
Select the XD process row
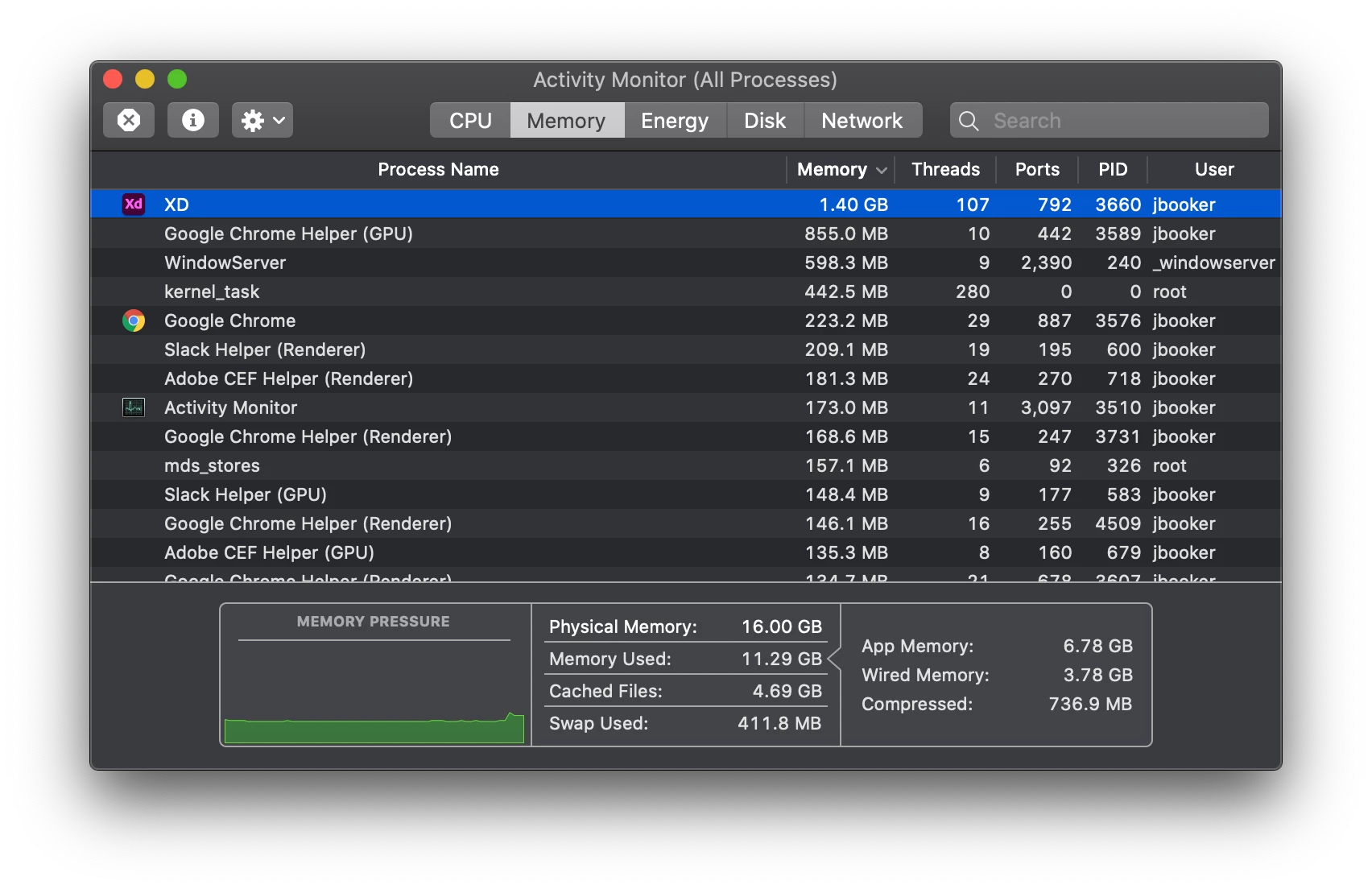[x=686, y=205]
